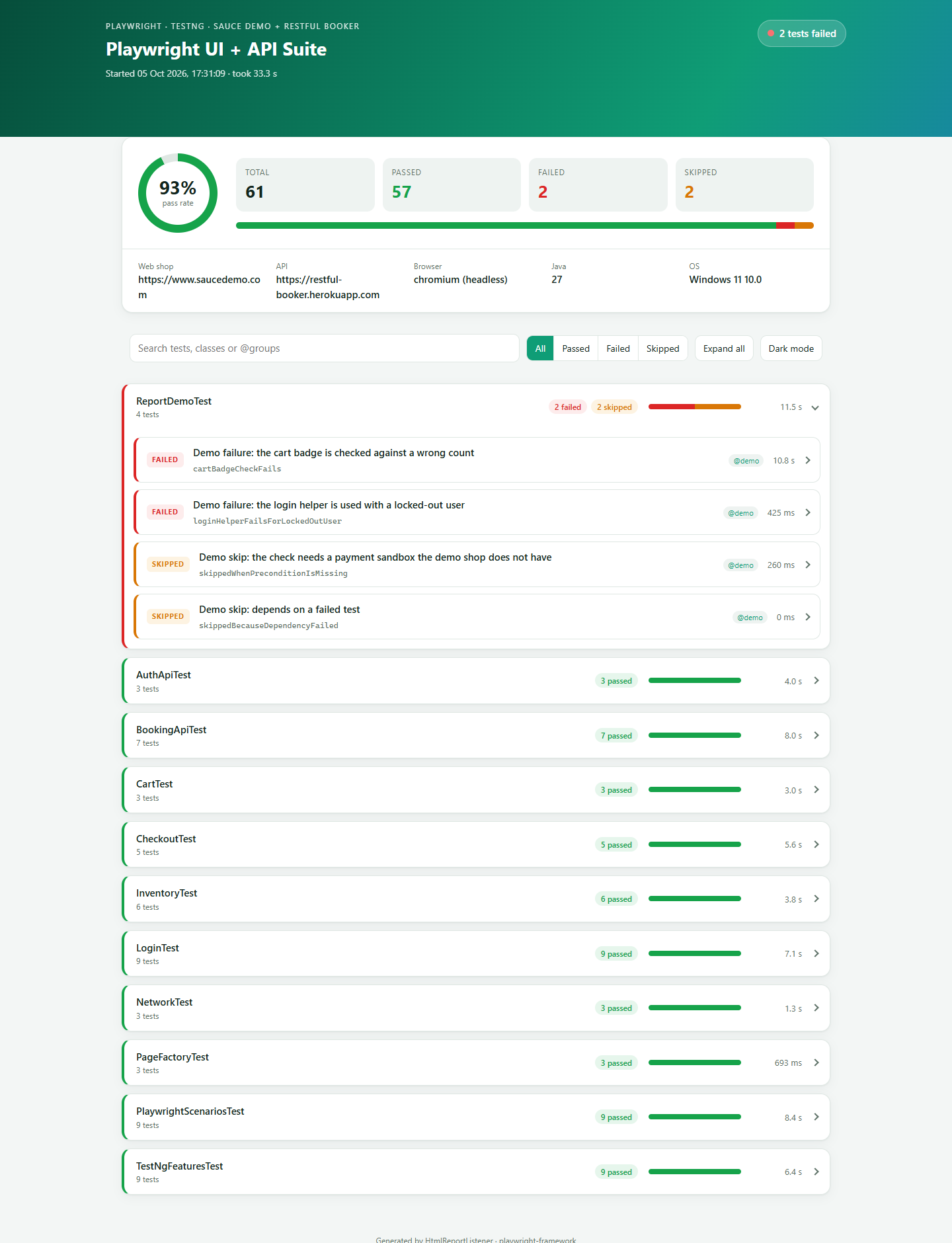Collapse the ReportDemoTest group chevron
Viewport: 952px width, 1243px height.
tap(815, 407)
